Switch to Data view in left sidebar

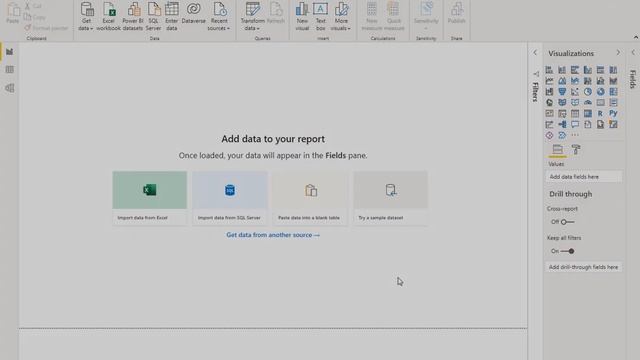9,70
